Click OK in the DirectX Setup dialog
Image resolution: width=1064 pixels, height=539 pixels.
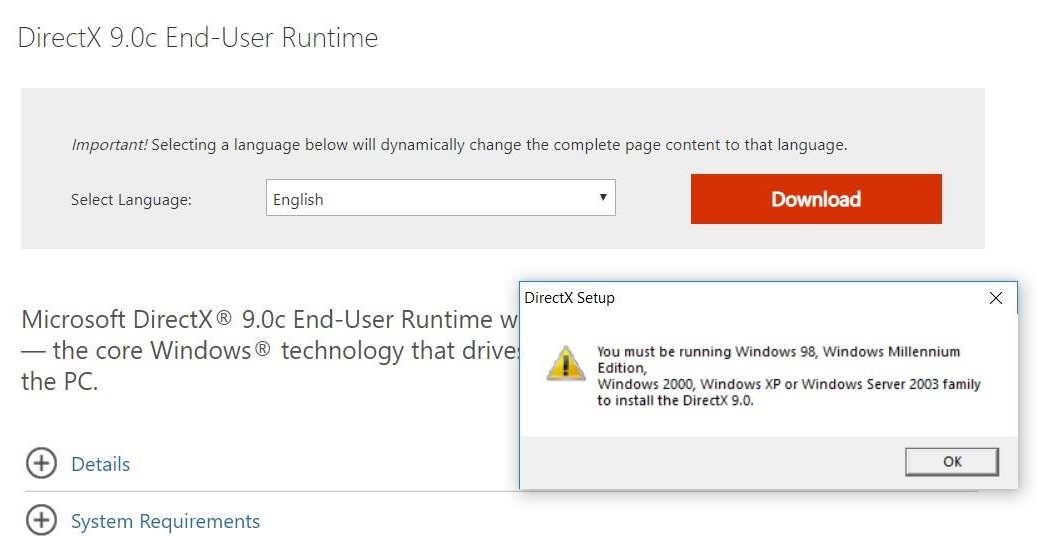click(951, 462)
